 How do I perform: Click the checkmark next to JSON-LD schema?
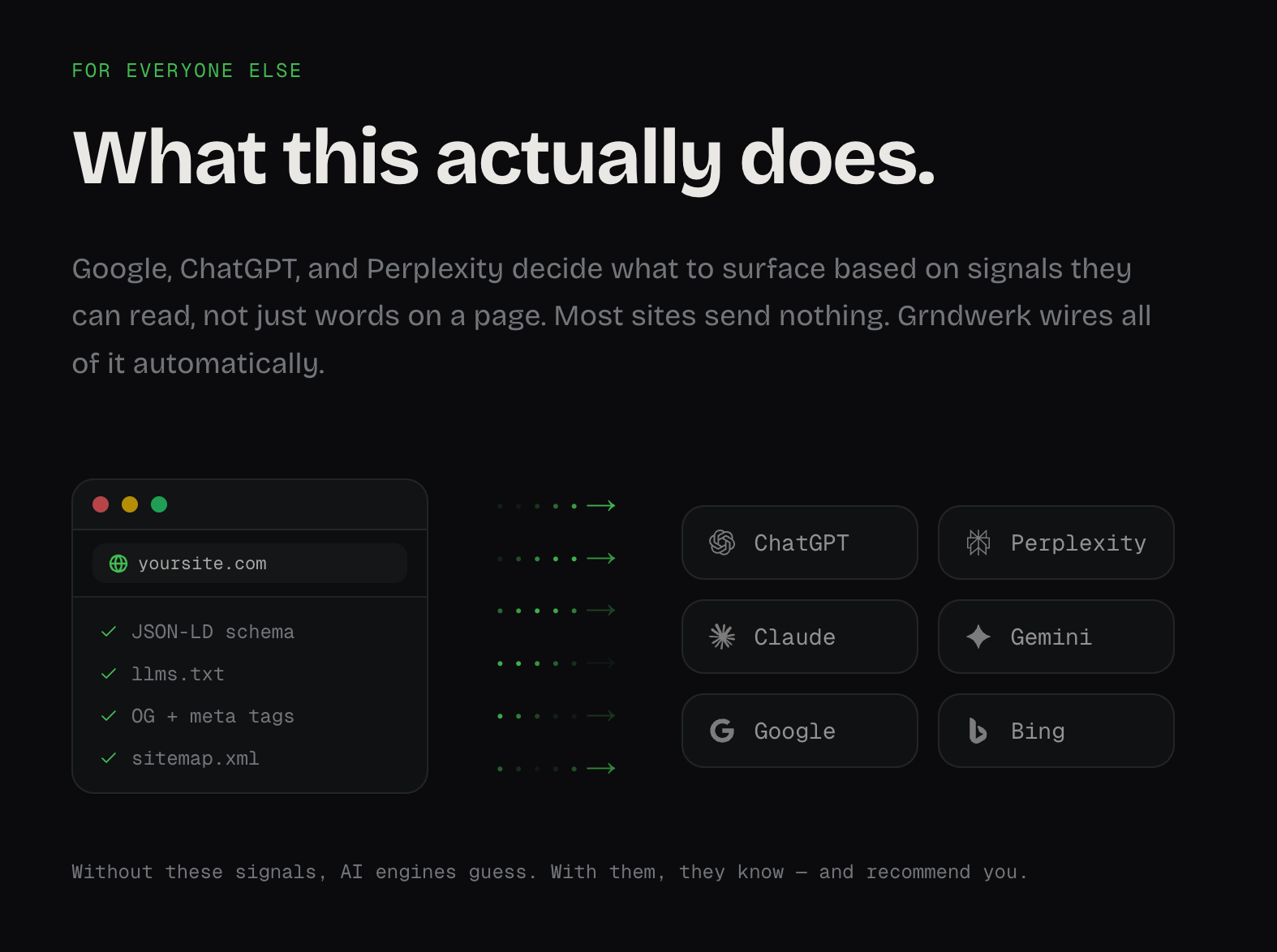click(x=109, y=632)
